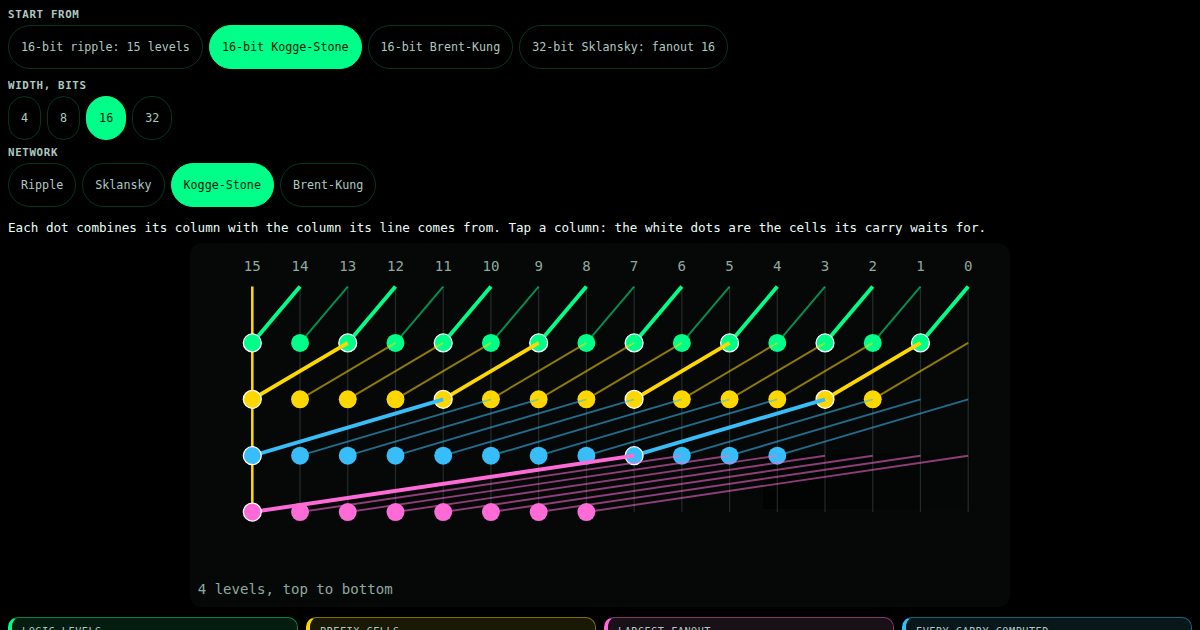Viewport: 1200px width, 630px height.
Task: Click the pink level-4 dot in column 11
Action: [443, 512]
